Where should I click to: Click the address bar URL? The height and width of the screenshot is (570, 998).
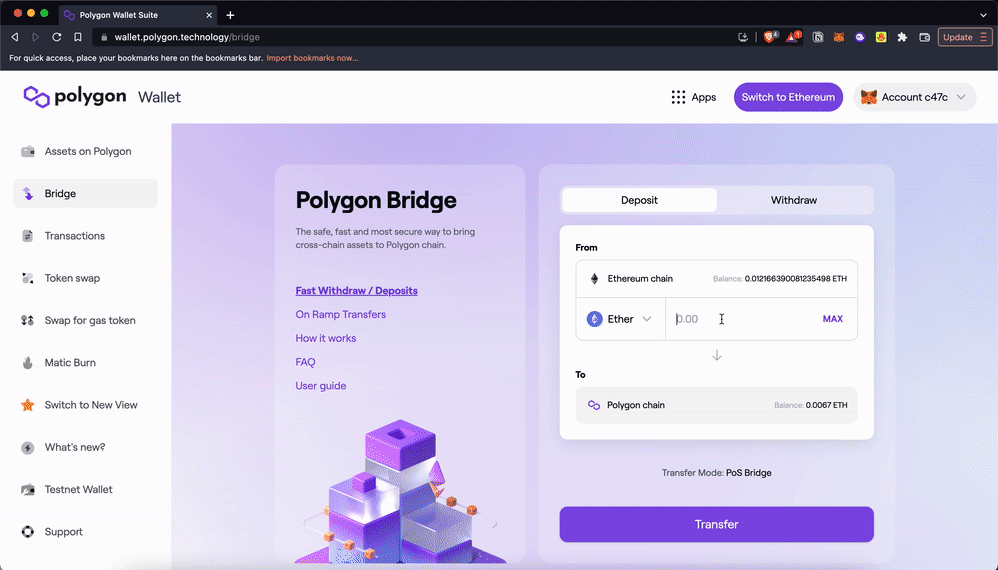click(187, 37)
